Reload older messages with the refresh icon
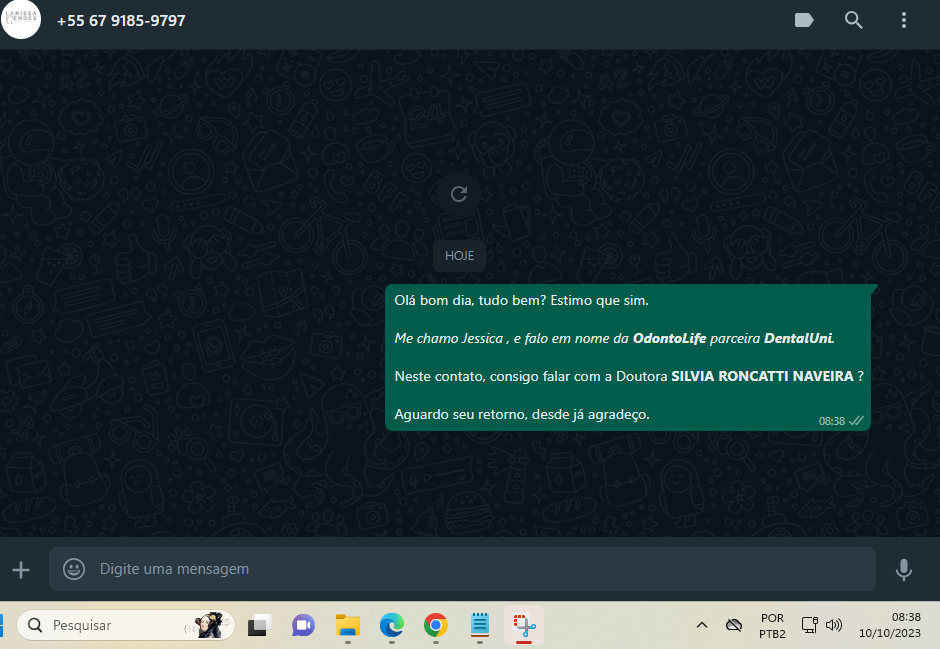940x649 pixels. [459, 194]
